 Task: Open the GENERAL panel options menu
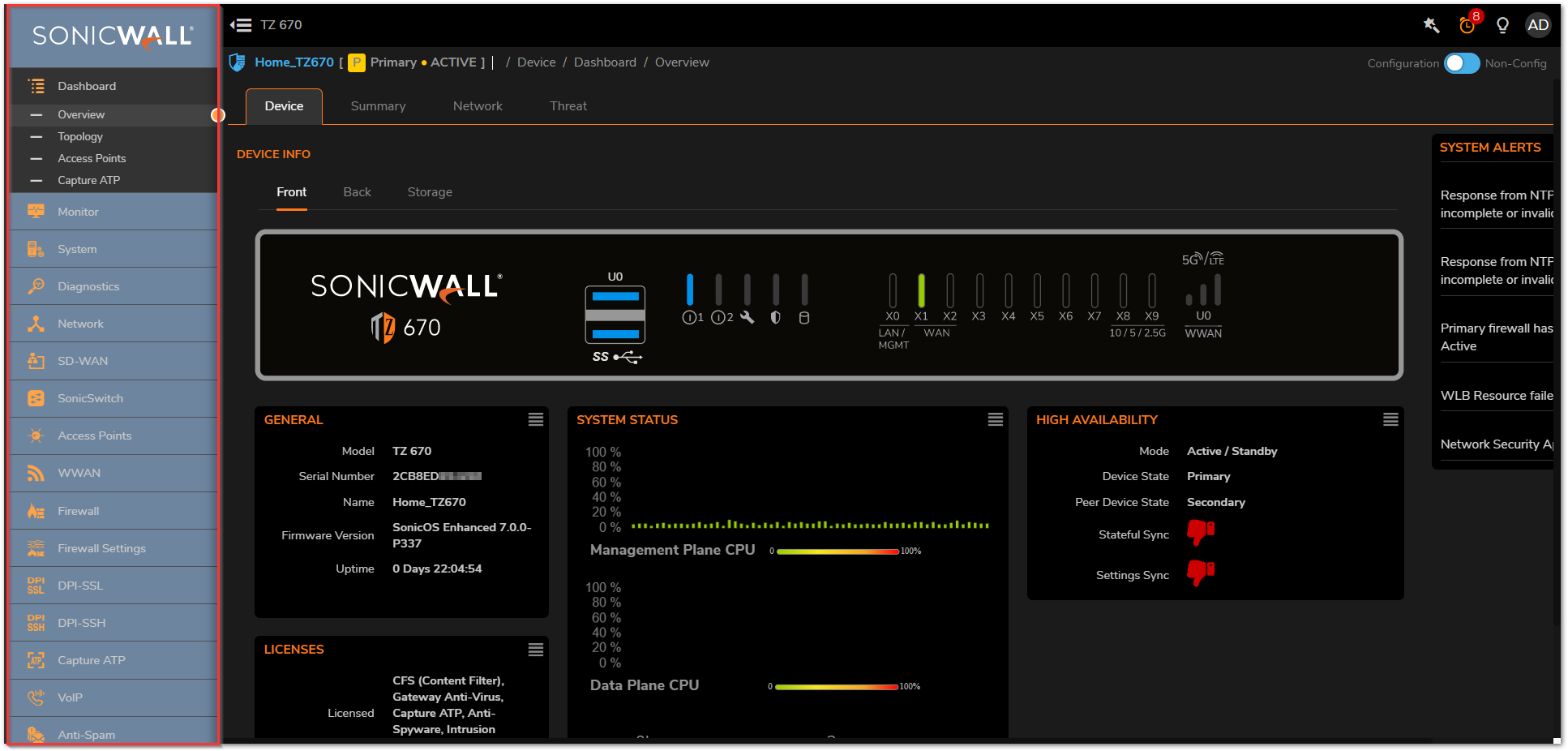536,419
